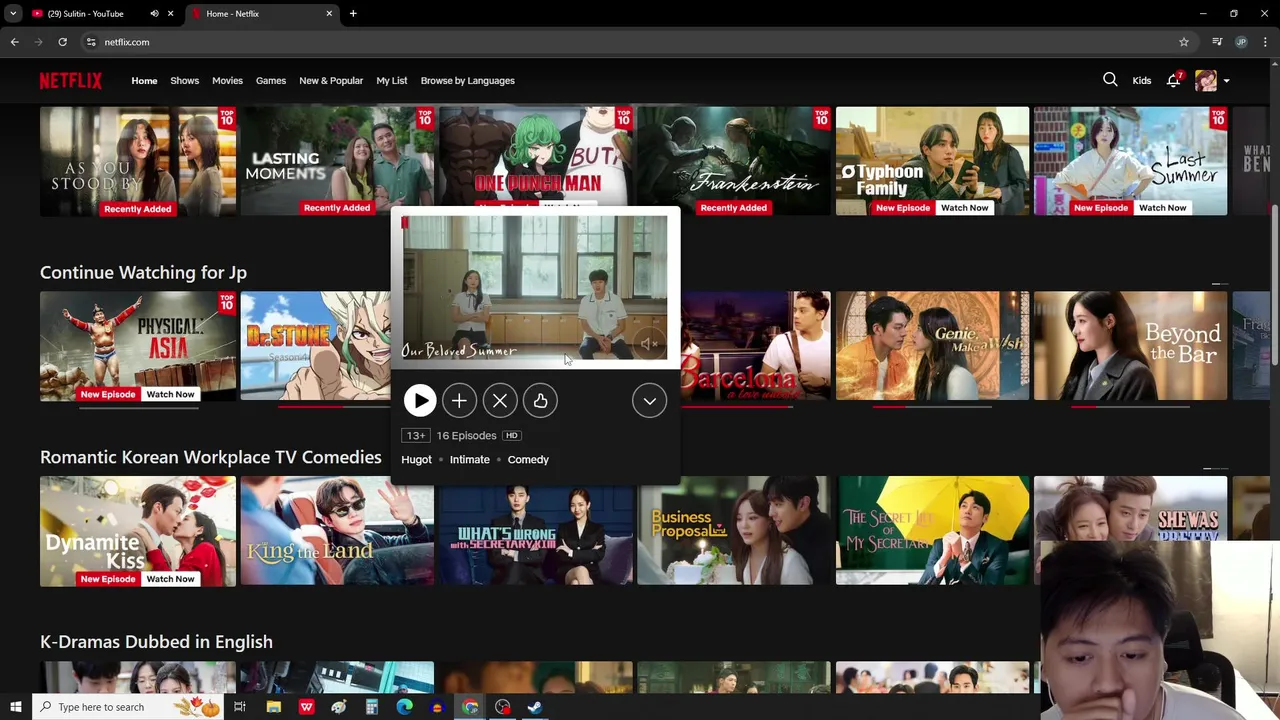Open the Shows navigation item
The height and width of the screenshot is (720, 1280).
[184, 81]
